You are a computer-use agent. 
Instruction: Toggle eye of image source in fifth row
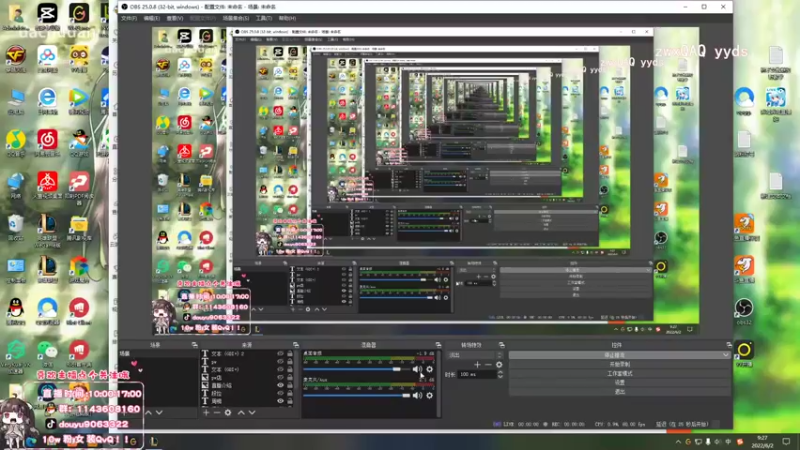click(x=280, y=385)
